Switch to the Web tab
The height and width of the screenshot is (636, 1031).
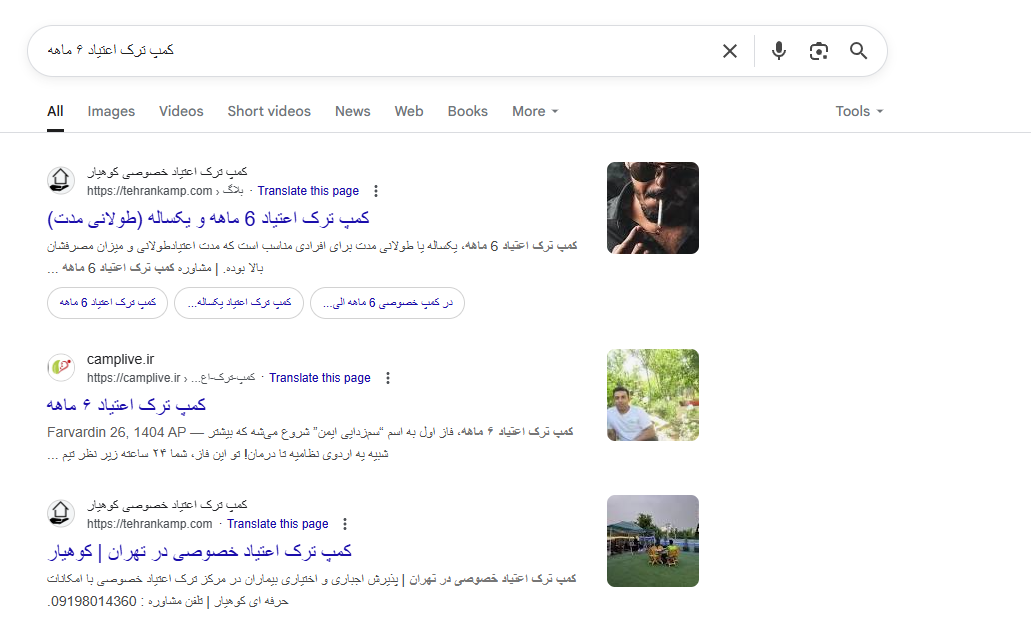(x=409, y=111)
